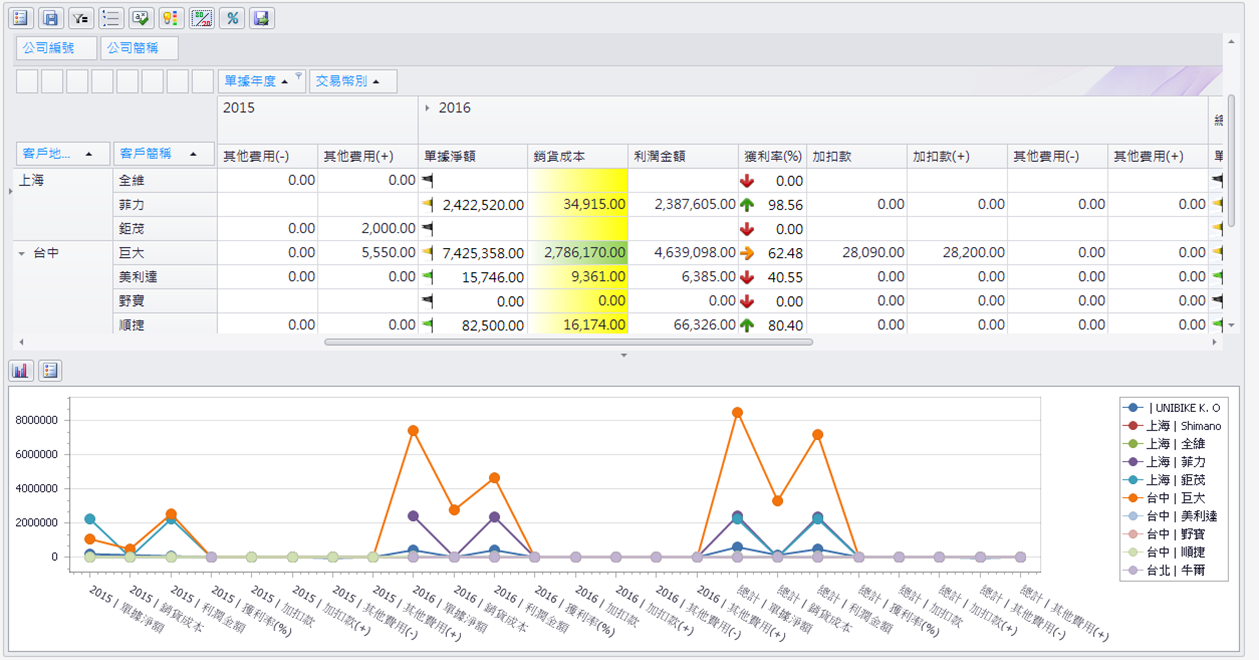Image resolution: width=1259 pixels, height=660 pixels.
Task: Click the 公司簡稱 filter field button
Action: pos(139,48)
